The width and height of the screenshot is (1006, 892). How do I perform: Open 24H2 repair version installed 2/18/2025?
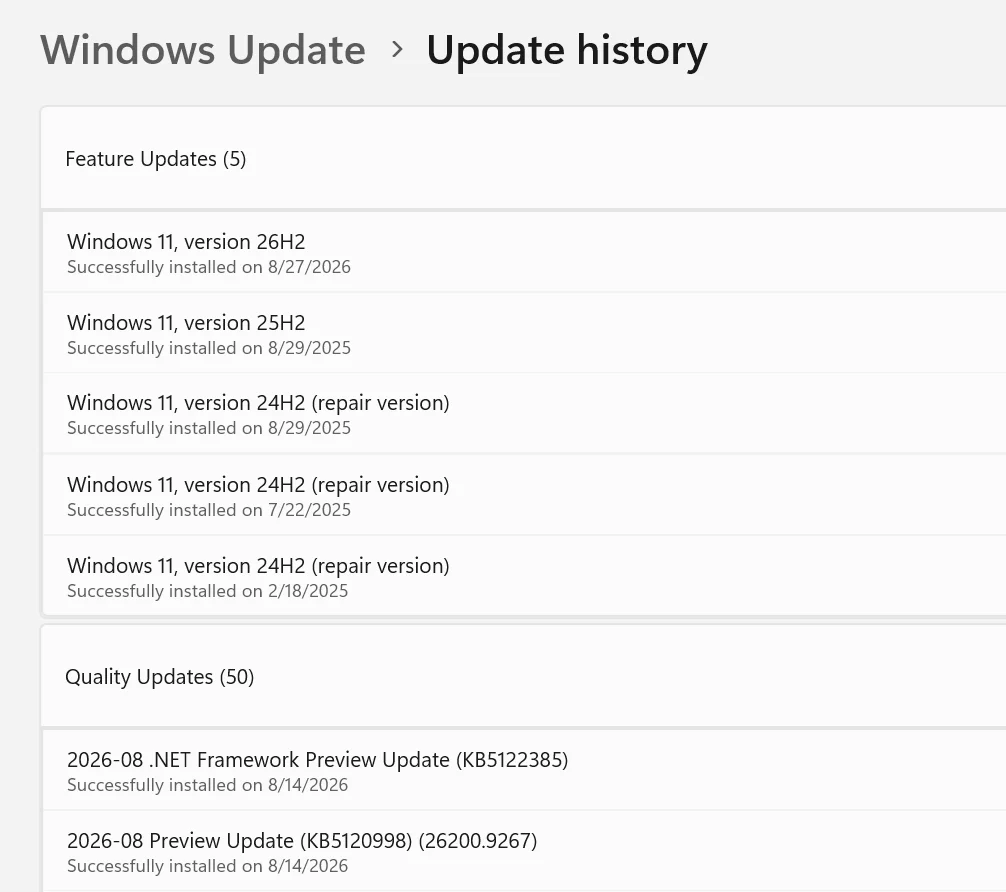[x=524, y=576]
